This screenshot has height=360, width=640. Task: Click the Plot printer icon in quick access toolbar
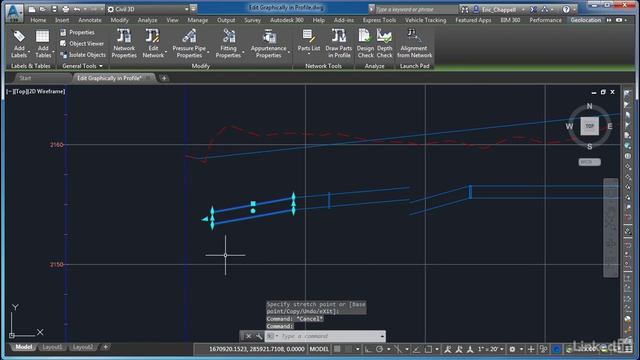tap(65, 9)
